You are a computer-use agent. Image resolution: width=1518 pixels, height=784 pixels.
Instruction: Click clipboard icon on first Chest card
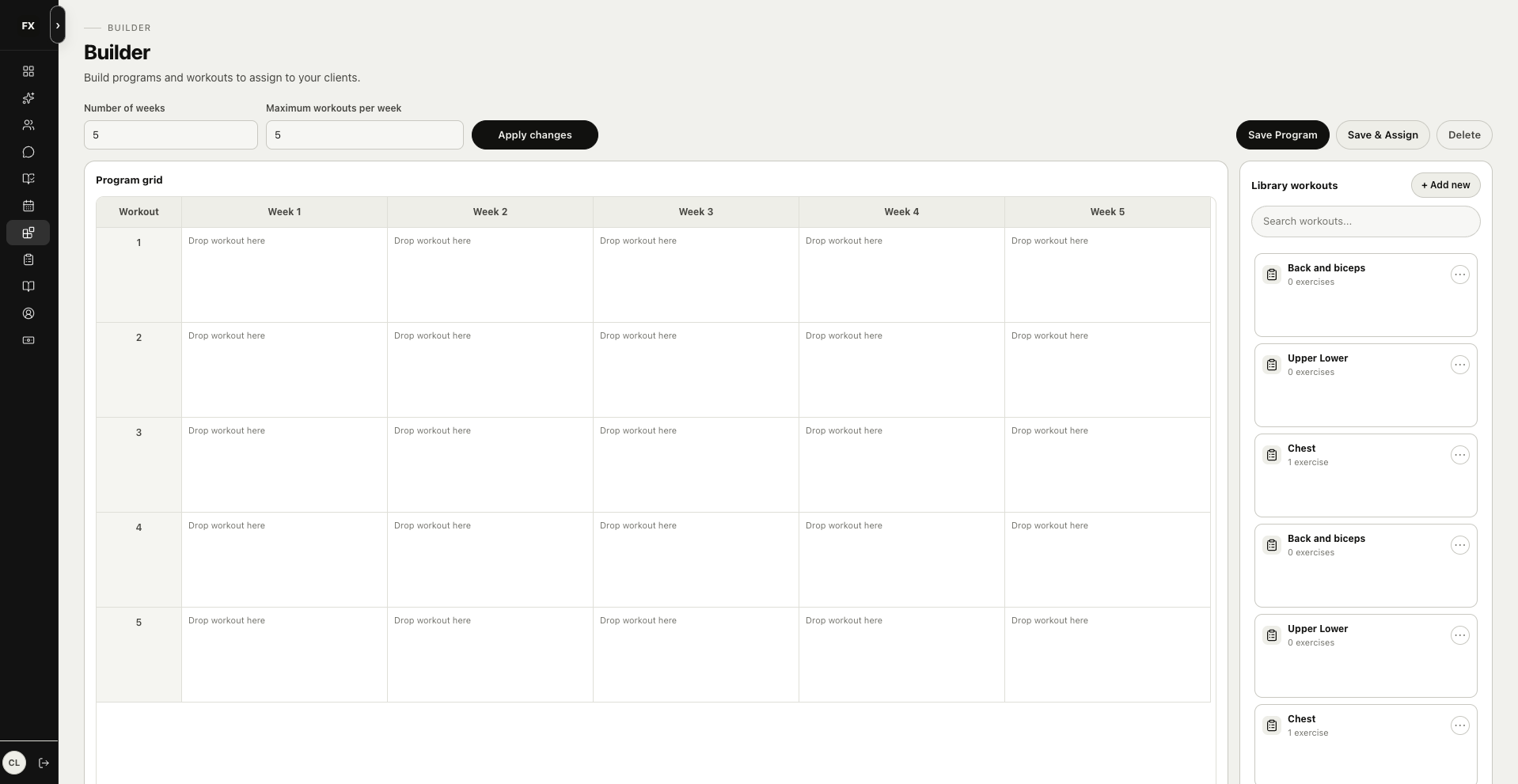[1272, 455]
